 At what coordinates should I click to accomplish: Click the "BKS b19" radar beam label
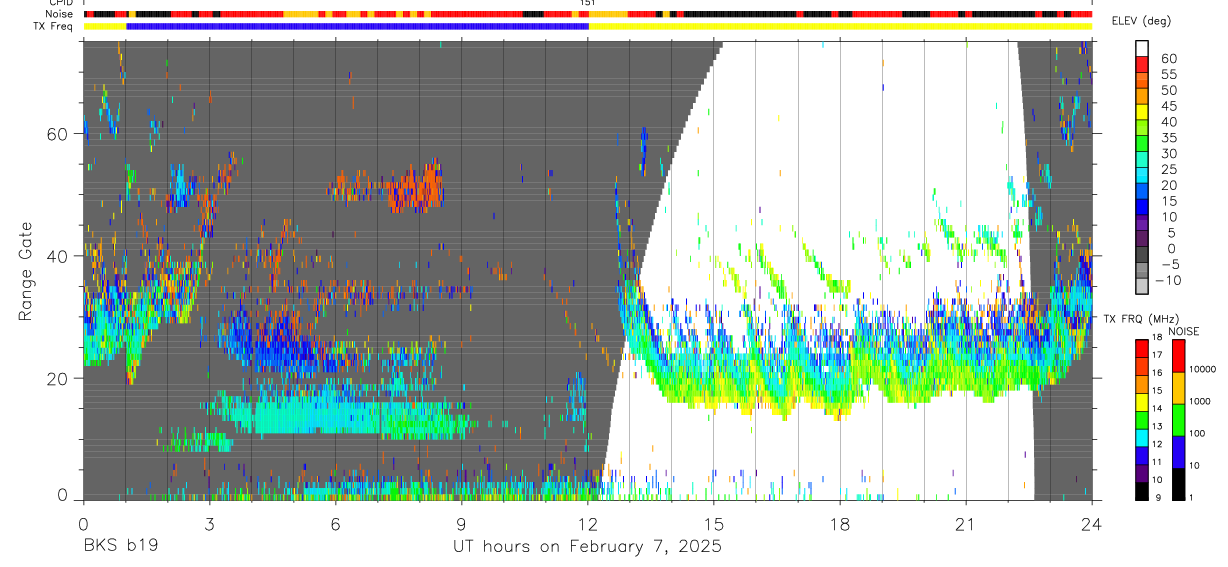(x=119, y=547)
